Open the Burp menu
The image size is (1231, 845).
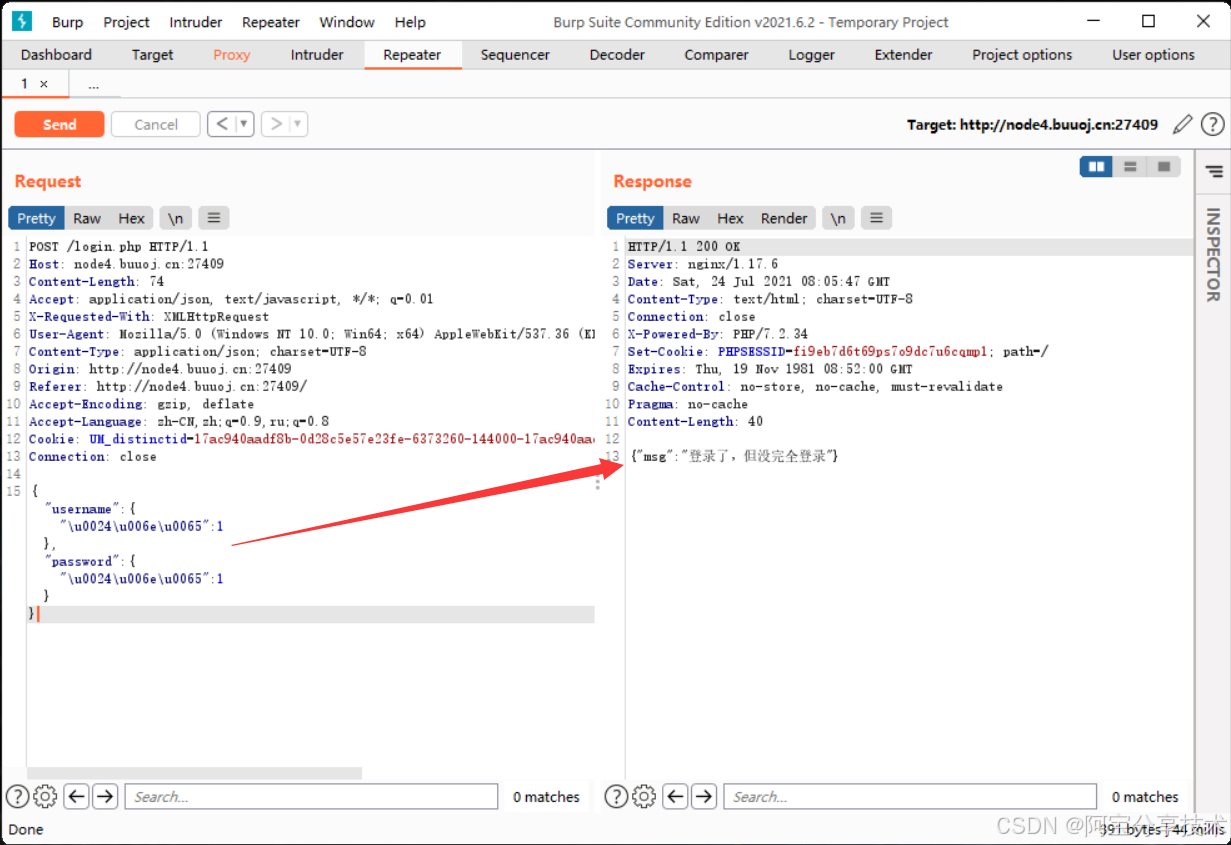(x=68, y=22)
